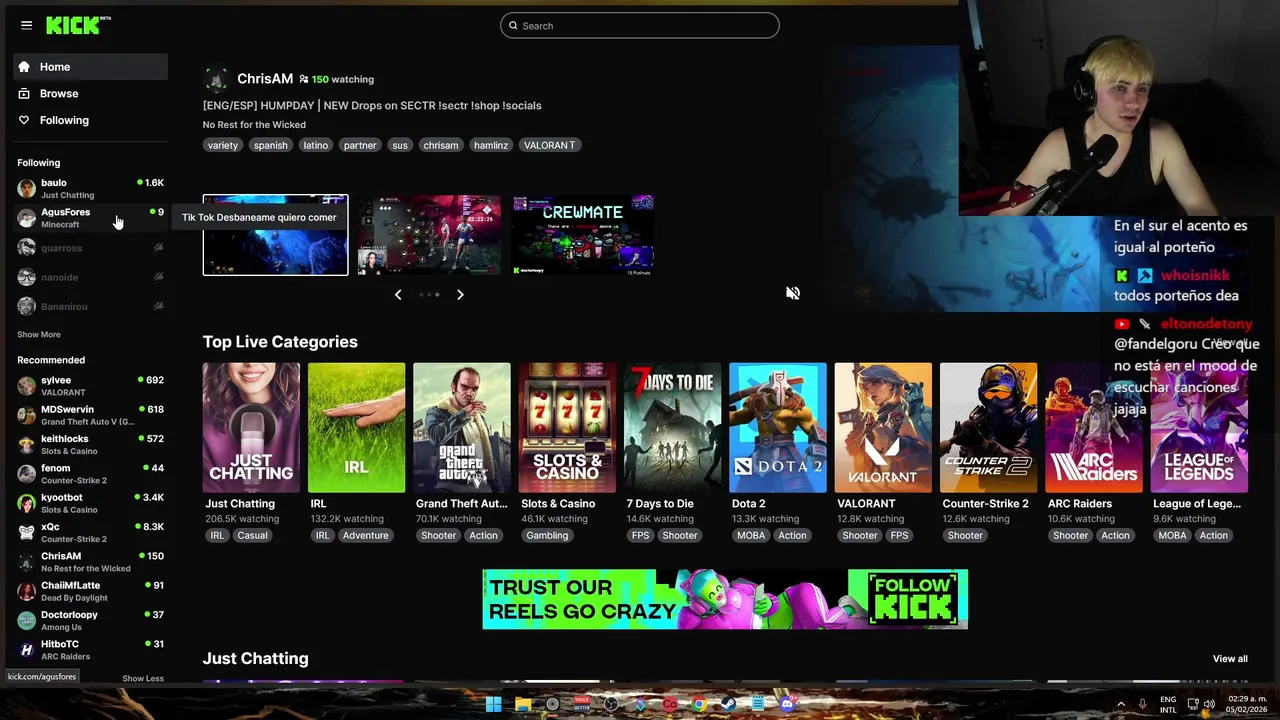Open MDSwervin recommended channel

coord(90,415)
